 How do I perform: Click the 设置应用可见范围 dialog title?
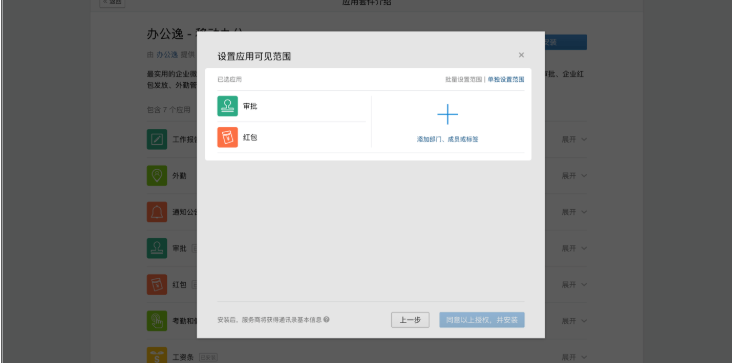[254, 56]
